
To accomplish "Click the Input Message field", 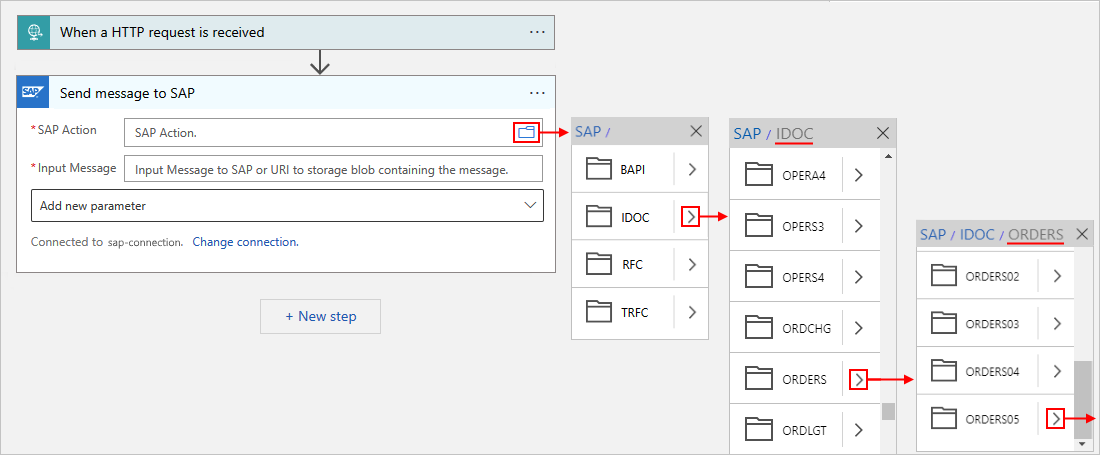I will click(333, 169).
